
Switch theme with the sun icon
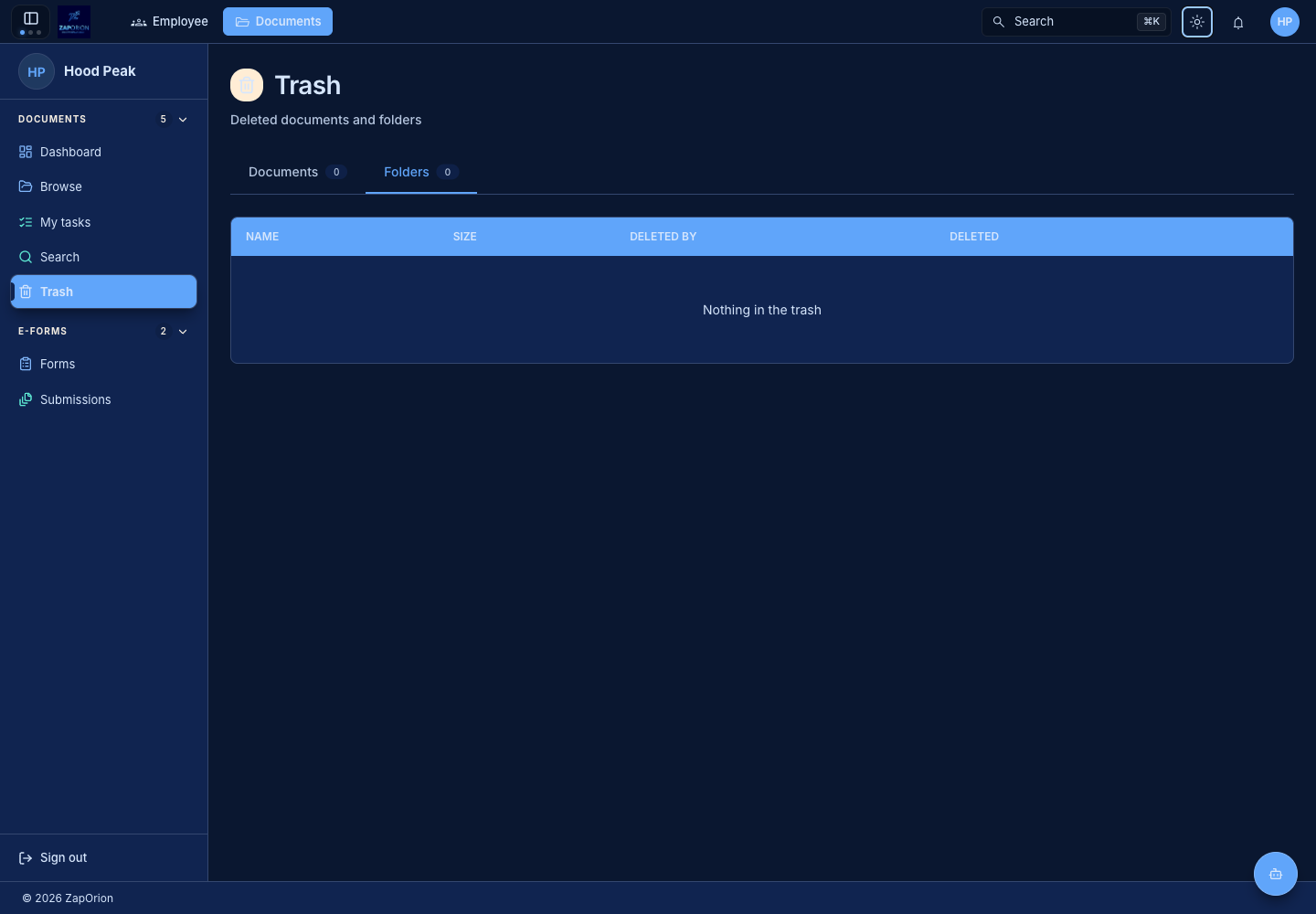[x=1197, y=22]
